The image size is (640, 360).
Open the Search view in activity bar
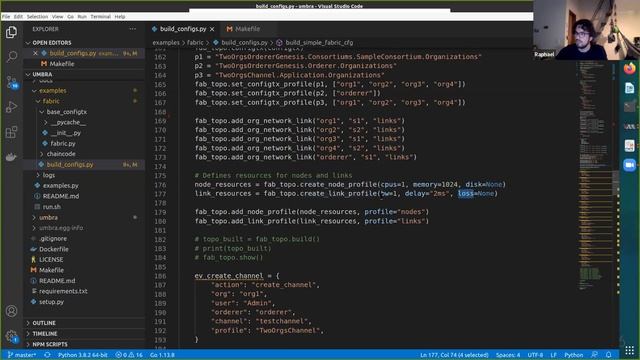click(11, 56)
